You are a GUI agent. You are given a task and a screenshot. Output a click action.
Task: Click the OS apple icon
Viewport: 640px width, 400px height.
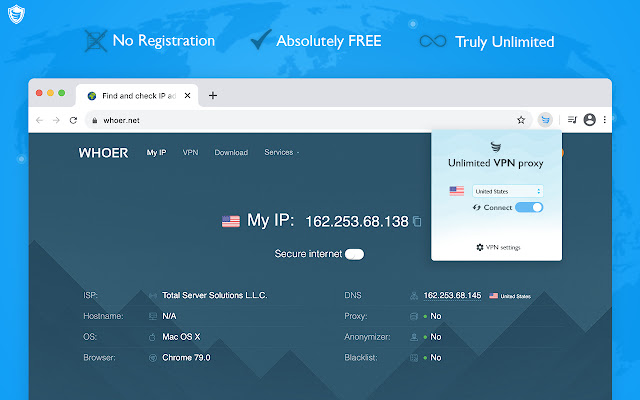(152, 337)
